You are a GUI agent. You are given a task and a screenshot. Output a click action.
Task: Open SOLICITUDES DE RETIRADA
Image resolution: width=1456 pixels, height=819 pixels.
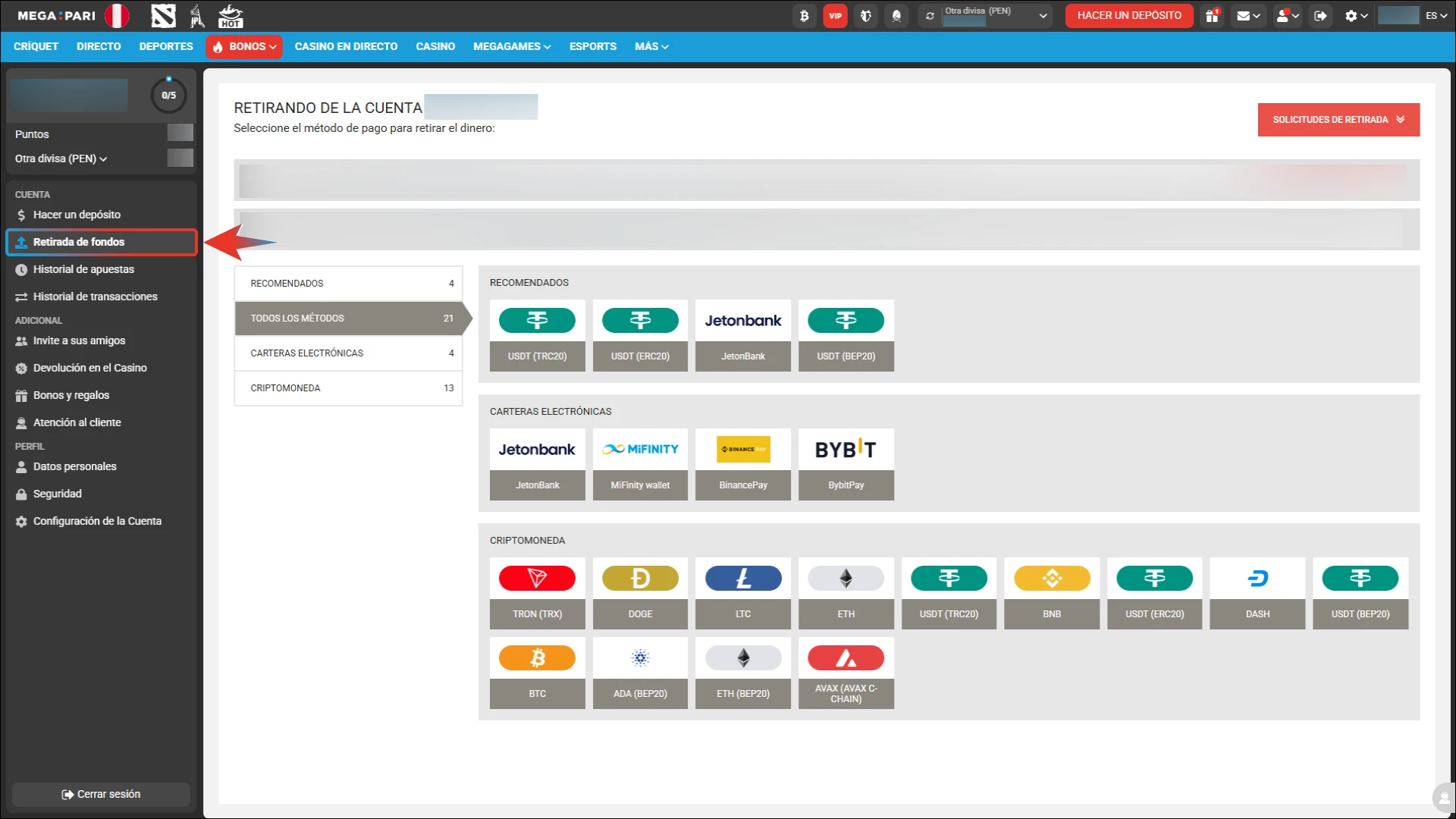[1338, 119]
